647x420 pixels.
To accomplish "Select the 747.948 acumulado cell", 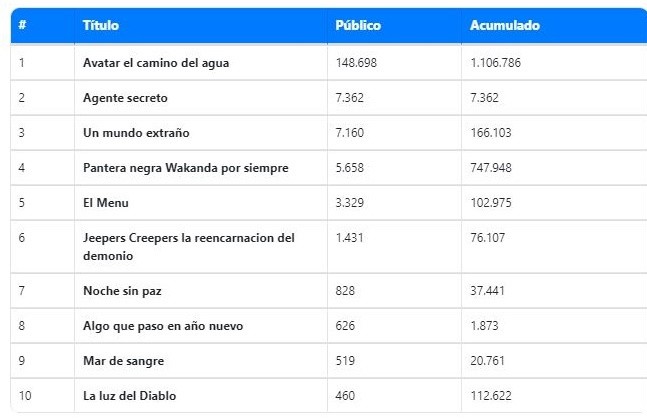I will [x=491, y=168].
